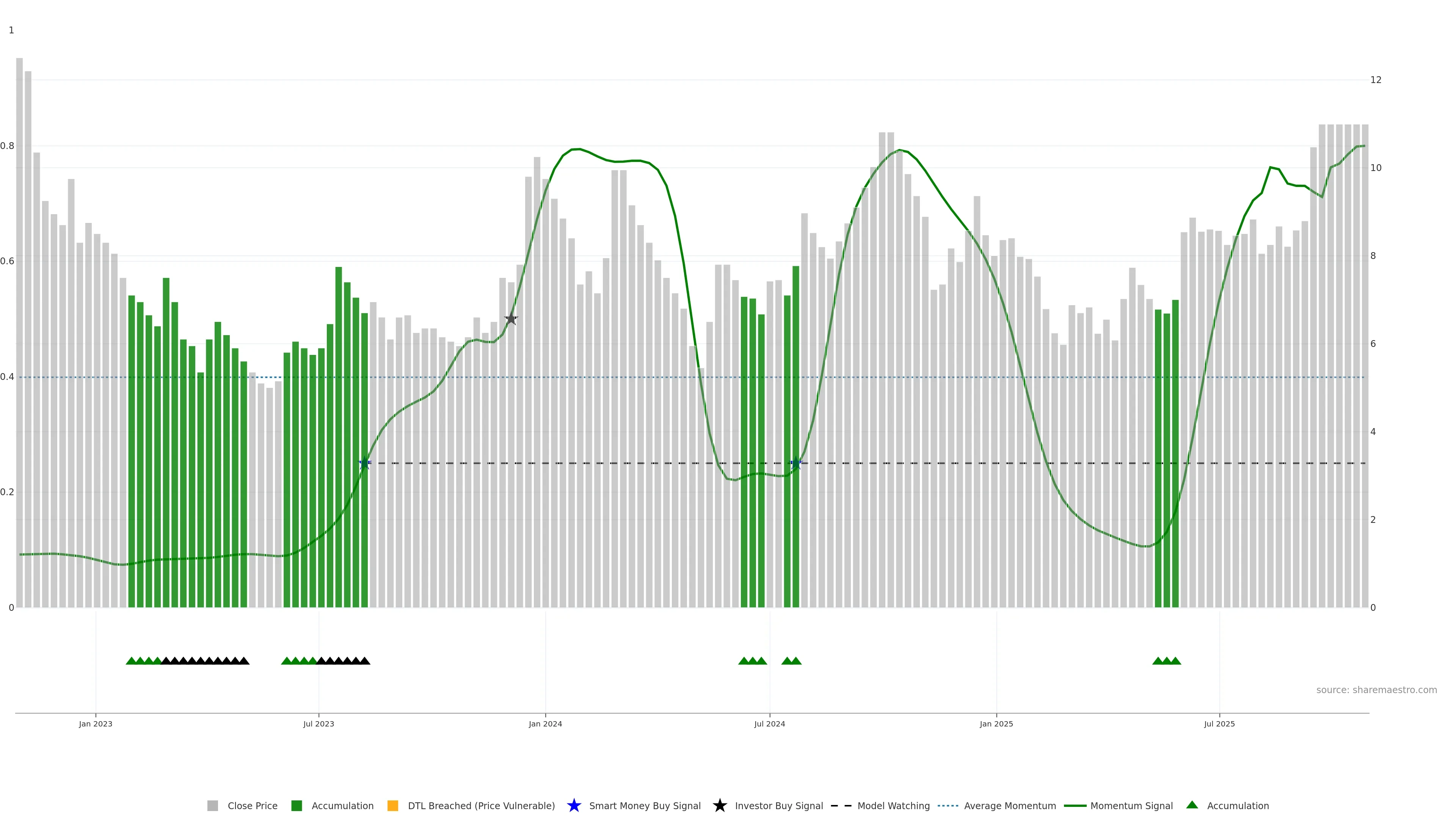The width and height of the screenshot is (1456, 819).
Task: Click the blue star marker near Aug 2023
Action: click(x=365, y=463)
